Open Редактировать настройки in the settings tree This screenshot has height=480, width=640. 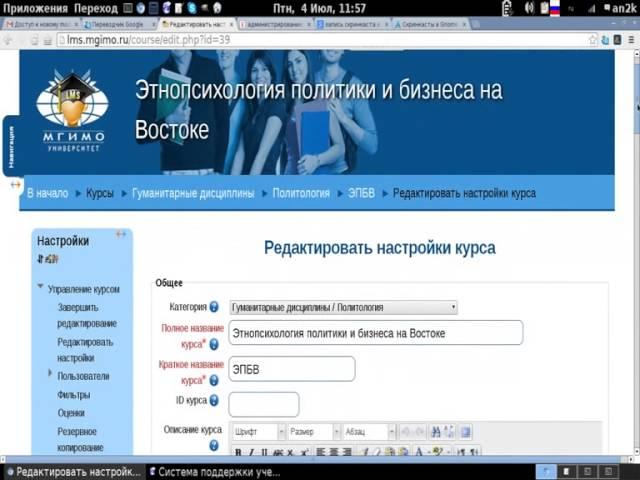[85, 350]
